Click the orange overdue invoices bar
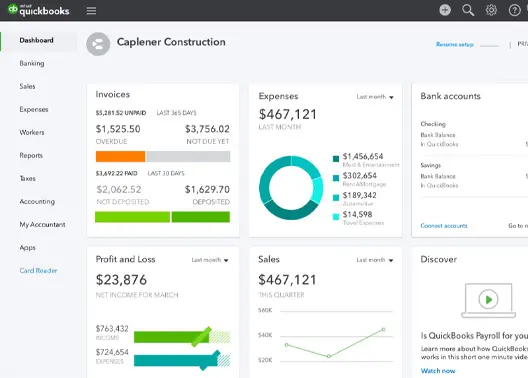This screenshot has height=378, width=528. (120, 157)
